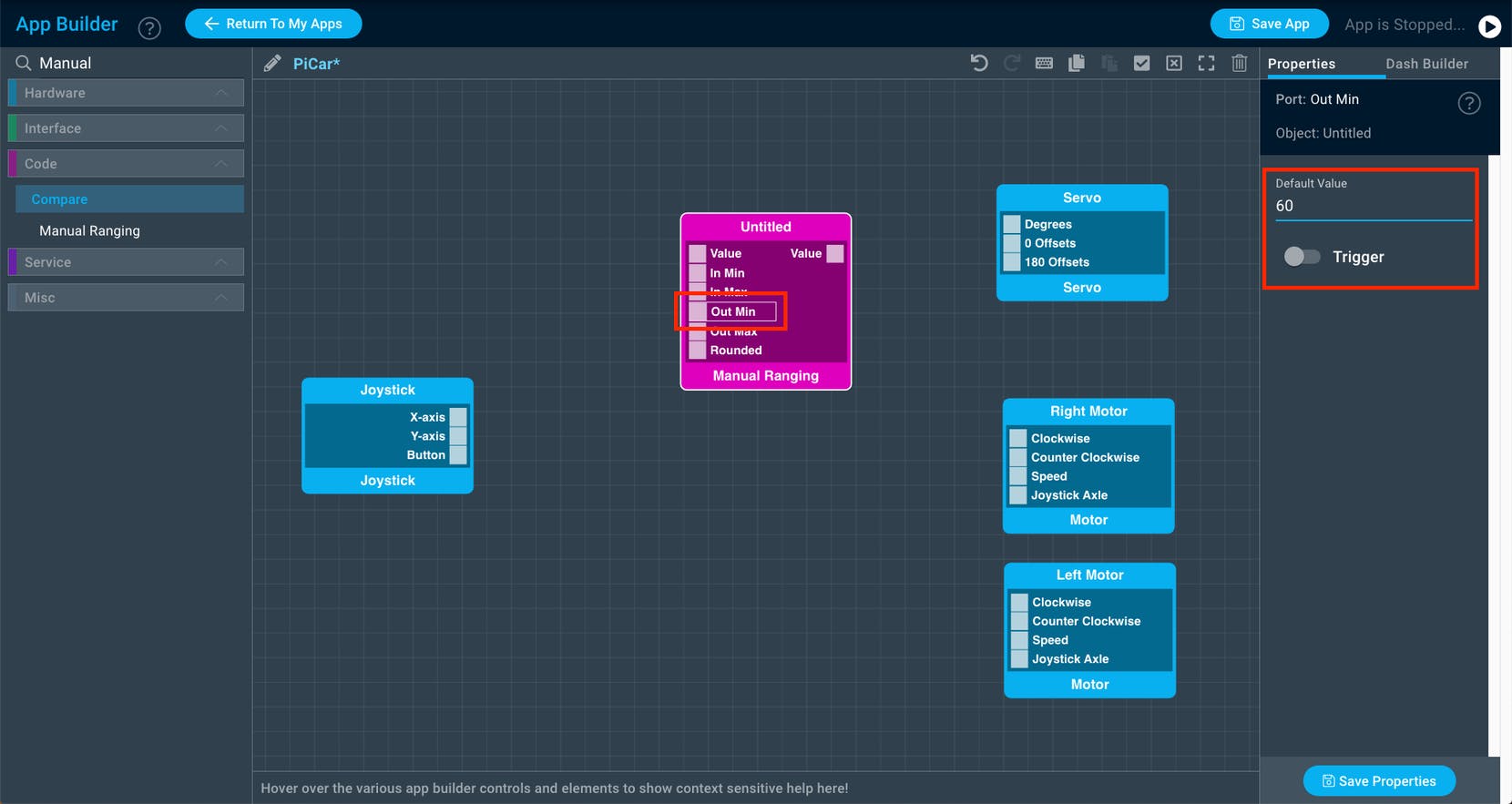Select the Untitled Manual Ranging node header
1512x804 pixels.
pos(765,227)
